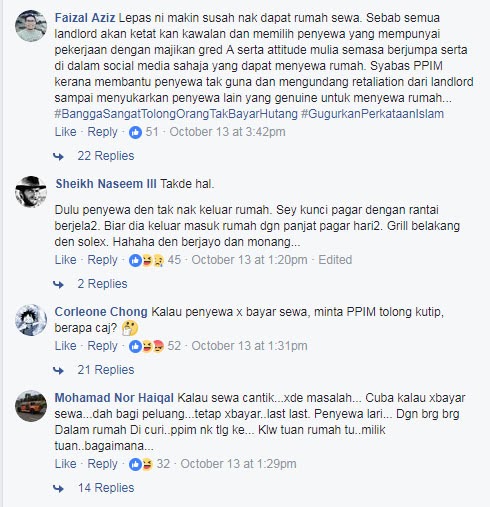
Task: Click the like reaction icon showing 51
Action: [x=135, y=132]
